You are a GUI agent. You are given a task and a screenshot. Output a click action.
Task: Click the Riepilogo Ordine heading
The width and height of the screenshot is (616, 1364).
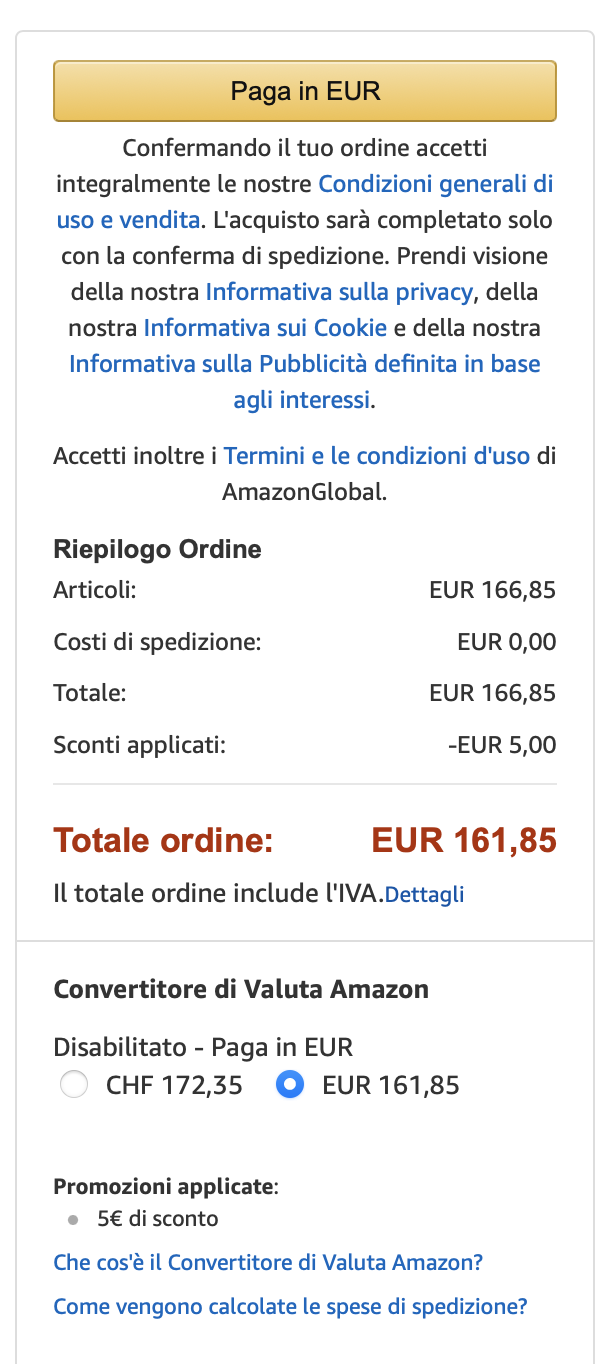click(157, 549)
